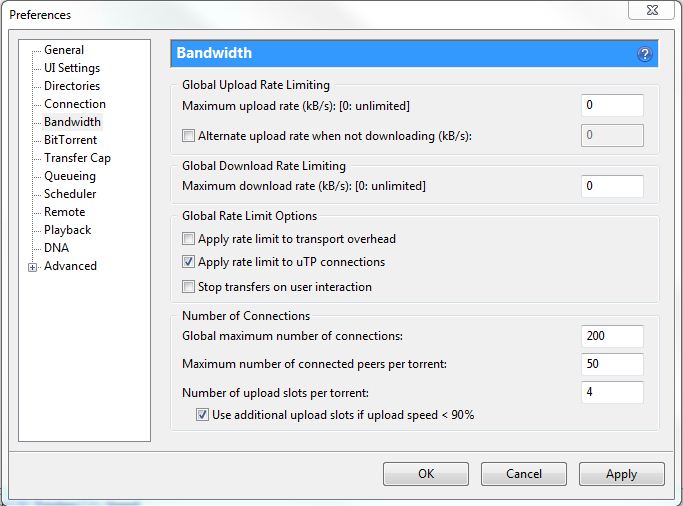This screenshot has height=506, width=683.
Task: Select Playback in the tree
Action: point(68,230)
